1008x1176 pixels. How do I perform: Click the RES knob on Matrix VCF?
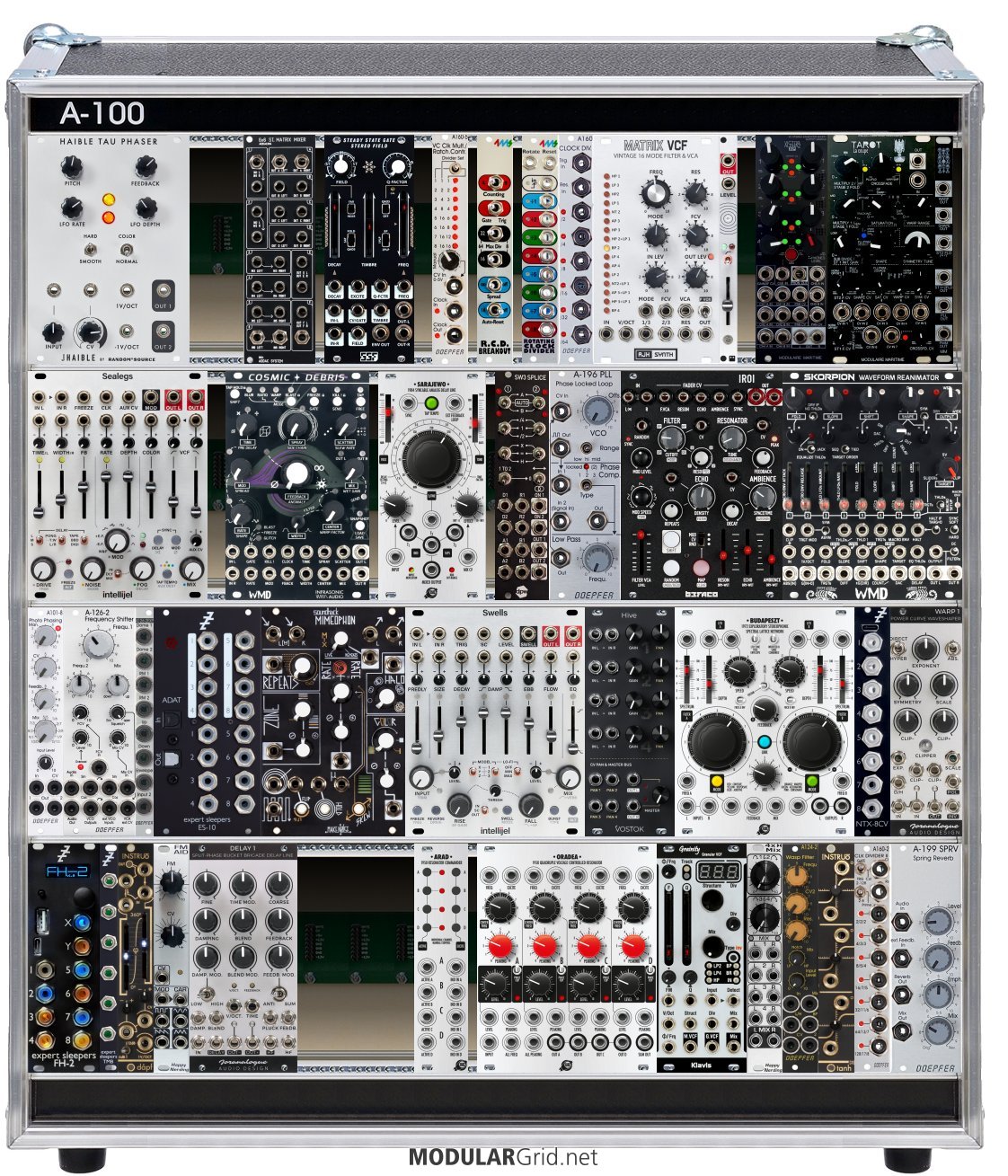point(694,191)
